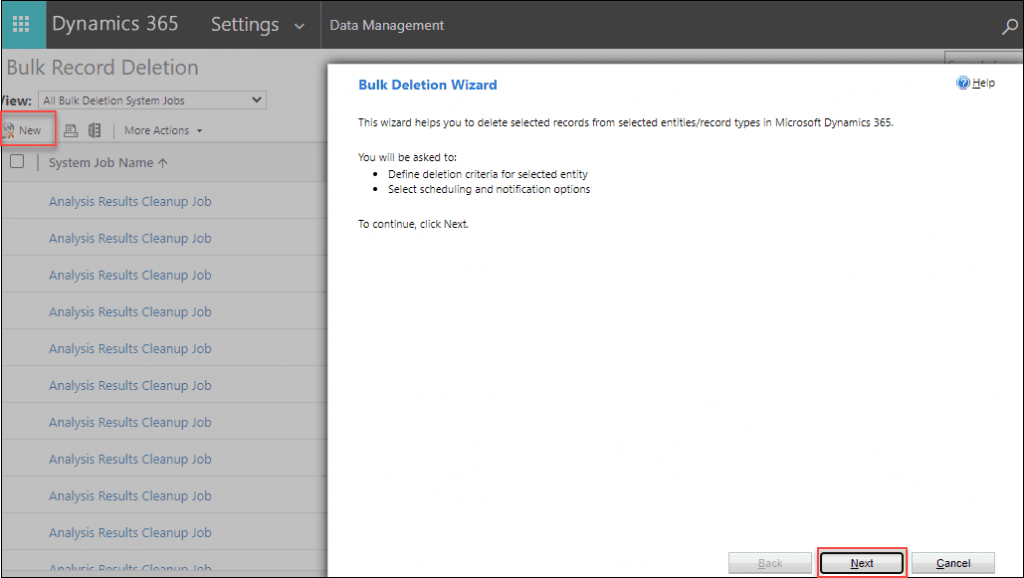
Task: Click 'To continue, click Next.' text
Action: coord(413,224)
